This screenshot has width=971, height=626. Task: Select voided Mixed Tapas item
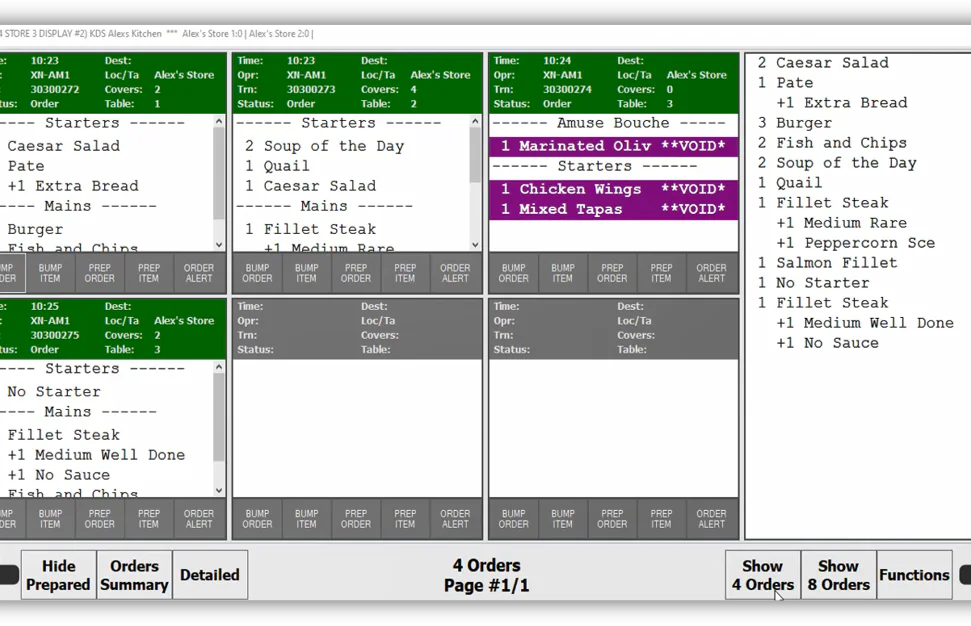(x=613, y=209)
